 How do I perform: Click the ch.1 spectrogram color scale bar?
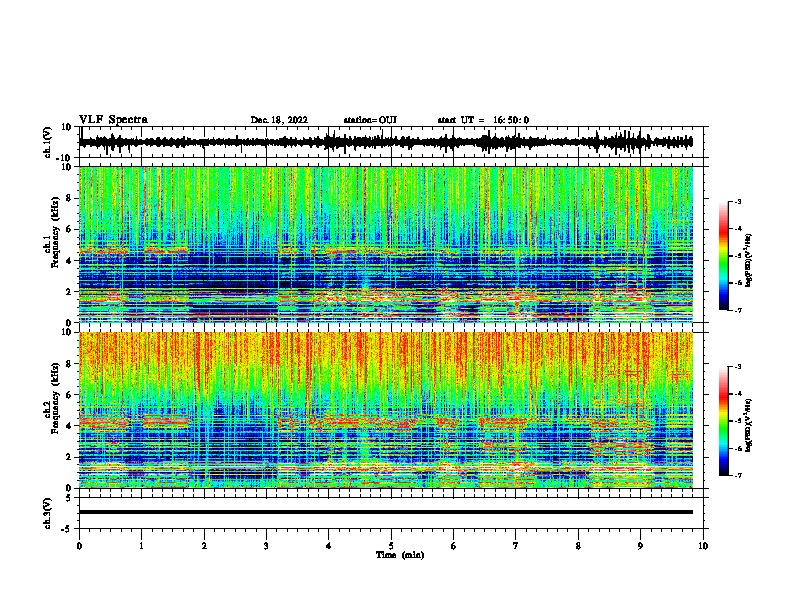(x=723, y=256)
